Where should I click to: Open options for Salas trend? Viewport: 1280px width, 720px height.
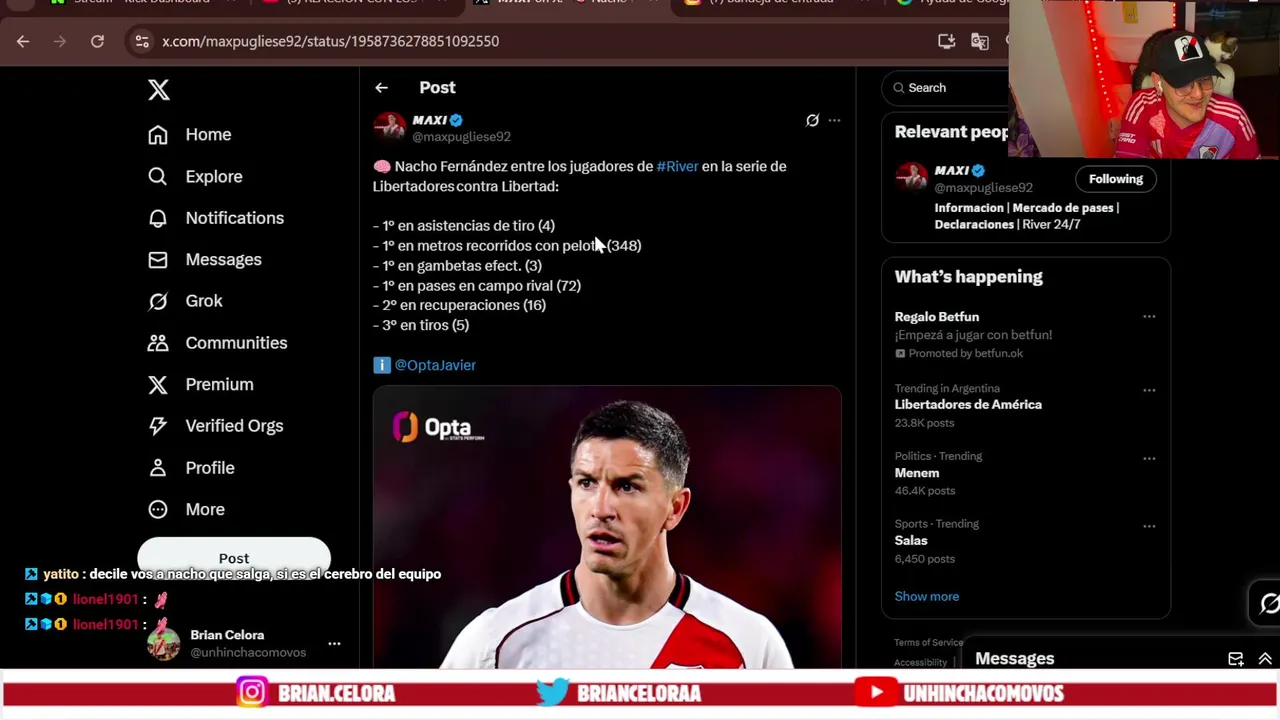1149,526
